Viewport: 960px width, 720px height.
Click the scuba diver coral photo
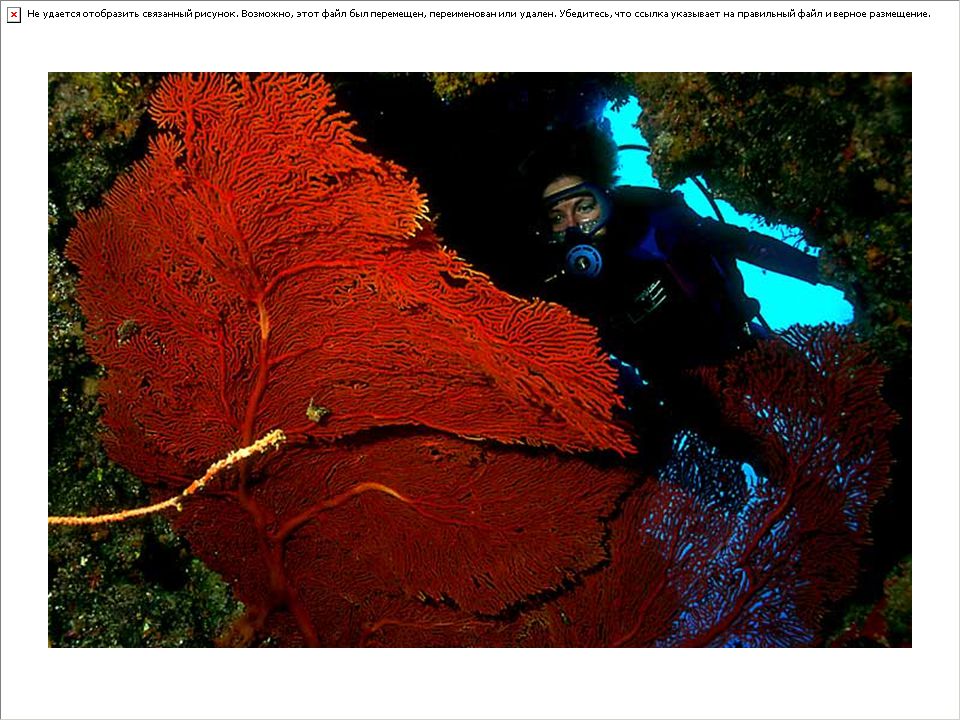tap(480, 360)
